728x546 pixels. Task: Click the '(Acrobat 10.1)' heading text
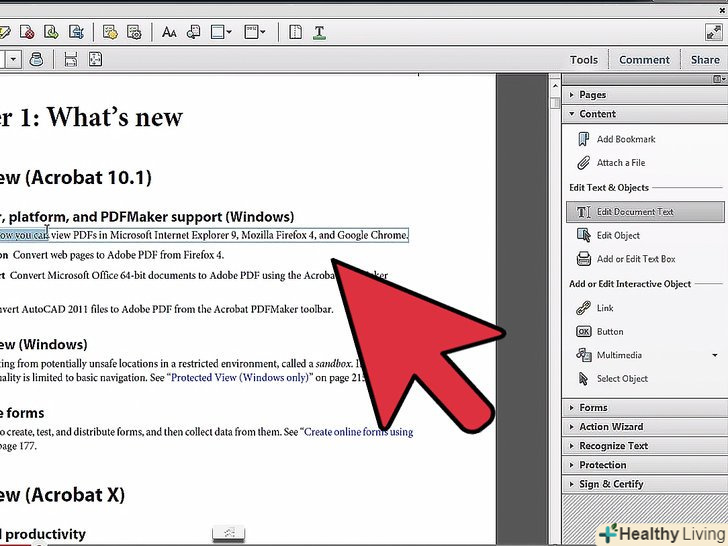coord(88,178)
